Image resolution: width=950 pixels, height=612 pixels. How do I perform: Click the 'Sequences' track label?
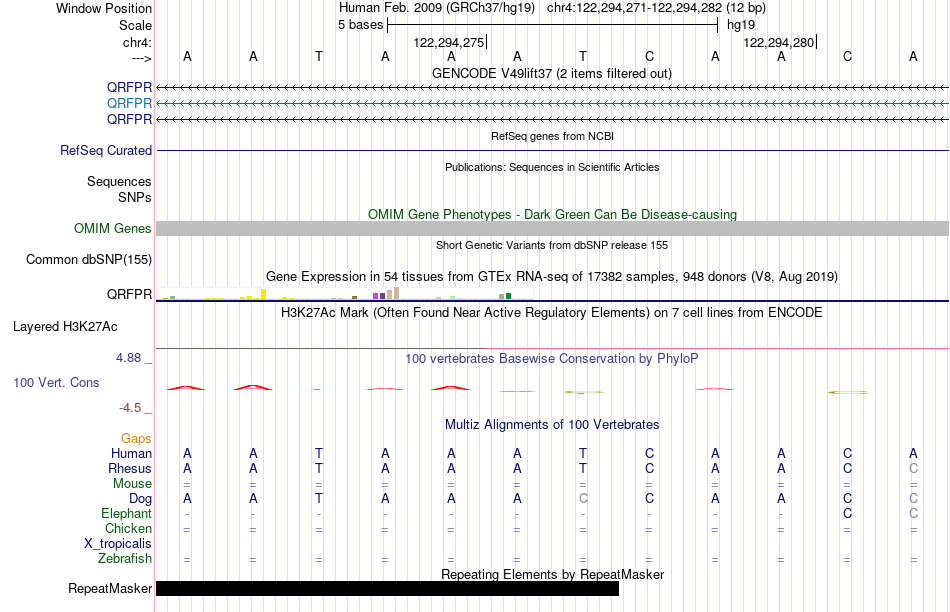(119, 181)
